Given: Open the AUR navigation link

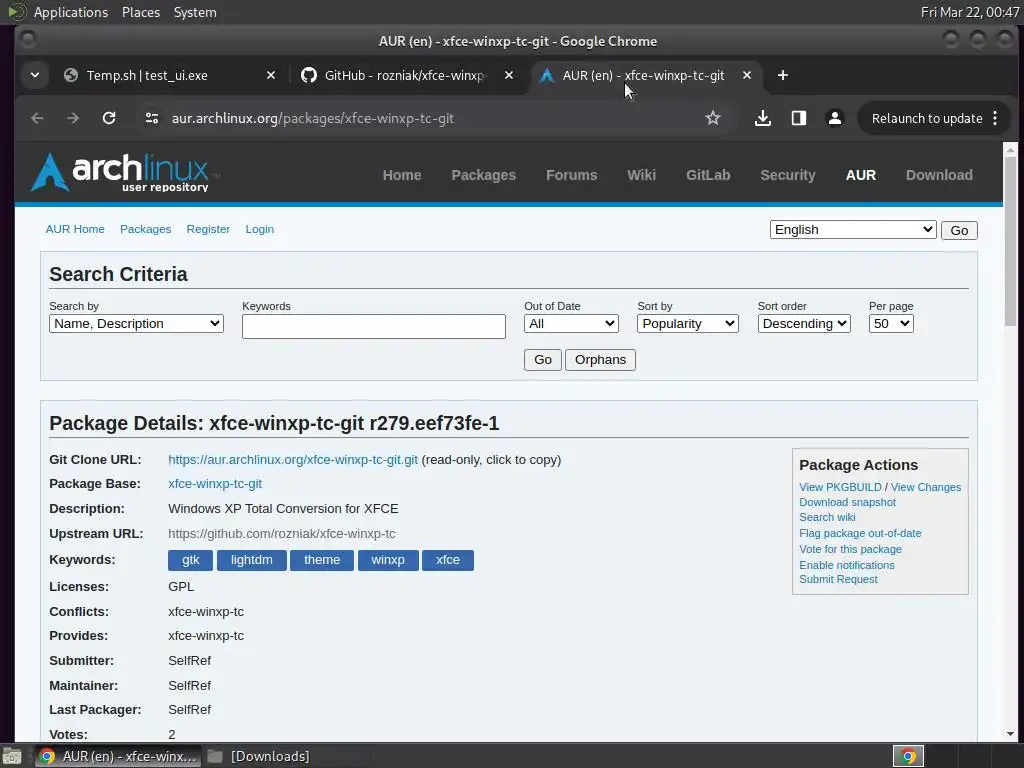Looking at the screenshot, I should (861, 175).
